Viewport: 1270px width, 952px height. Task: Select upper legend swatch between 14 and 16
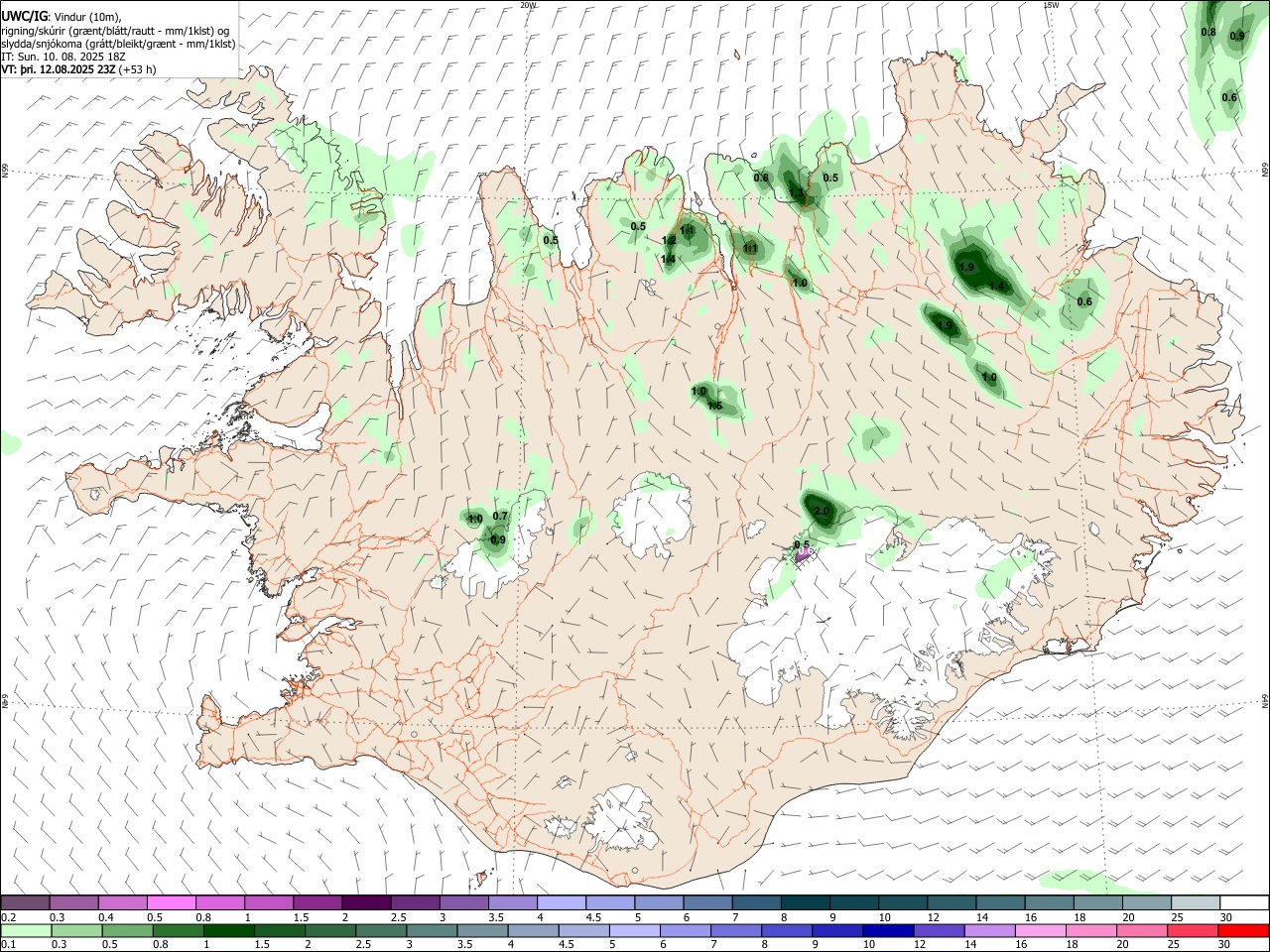pos(999,902)
